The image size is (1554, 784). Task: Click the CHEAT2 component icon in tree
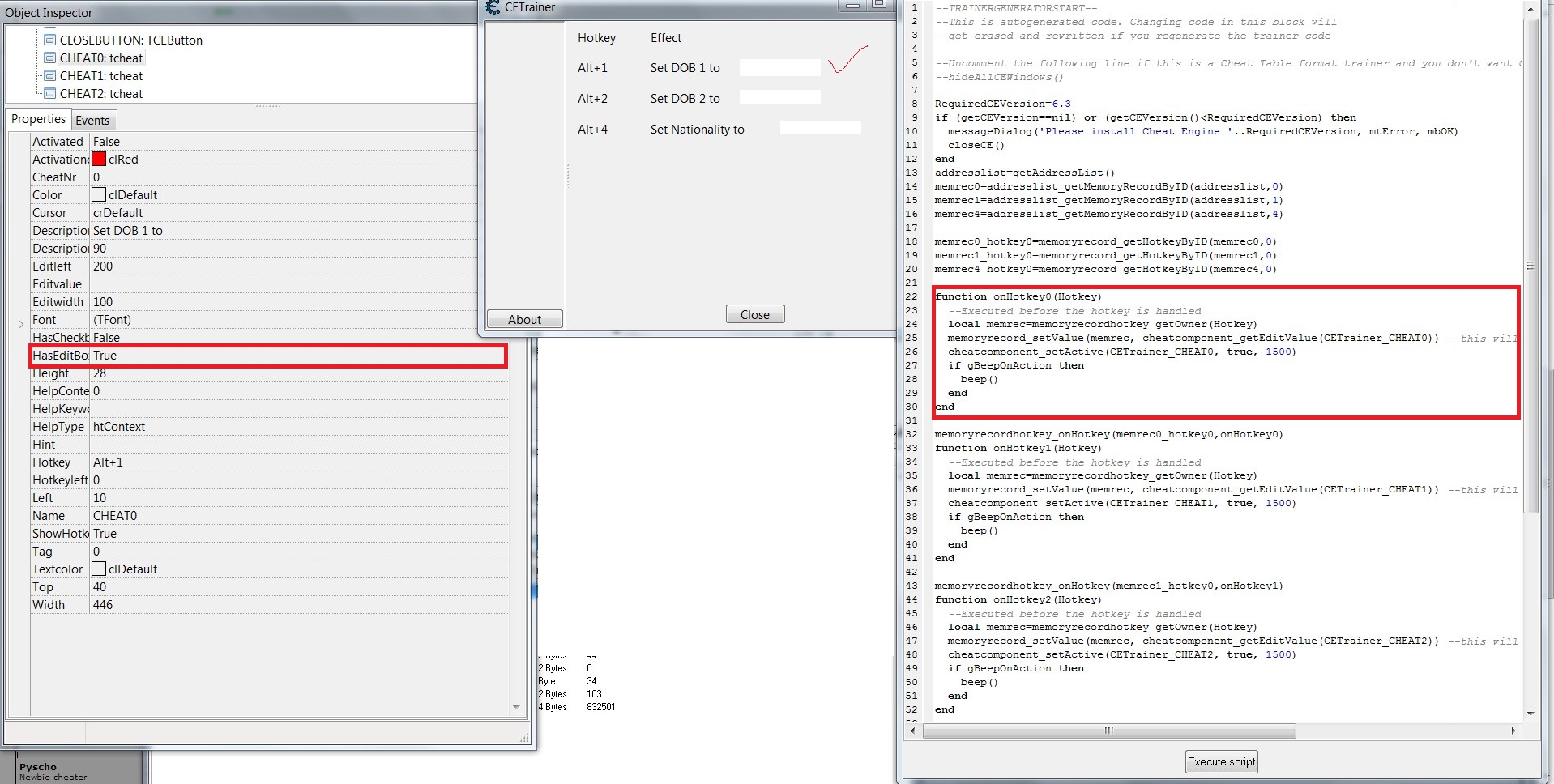click(49, 93)
